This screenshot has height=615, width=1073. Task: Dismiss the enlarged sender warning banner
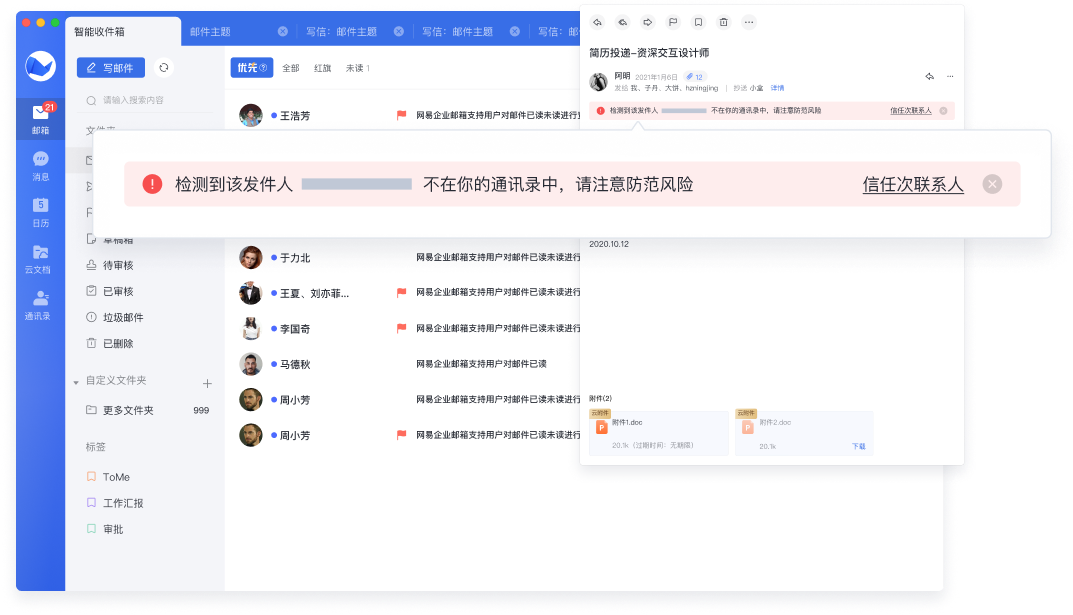click(991, 184)
